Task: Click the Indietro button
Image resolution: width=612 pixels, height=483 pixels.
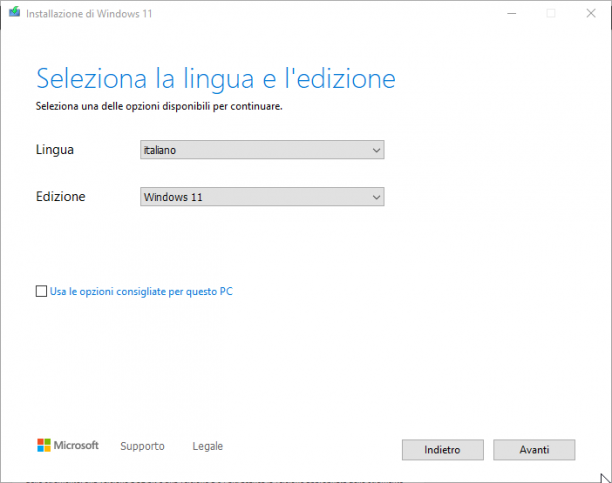Action: pos(443,450)
